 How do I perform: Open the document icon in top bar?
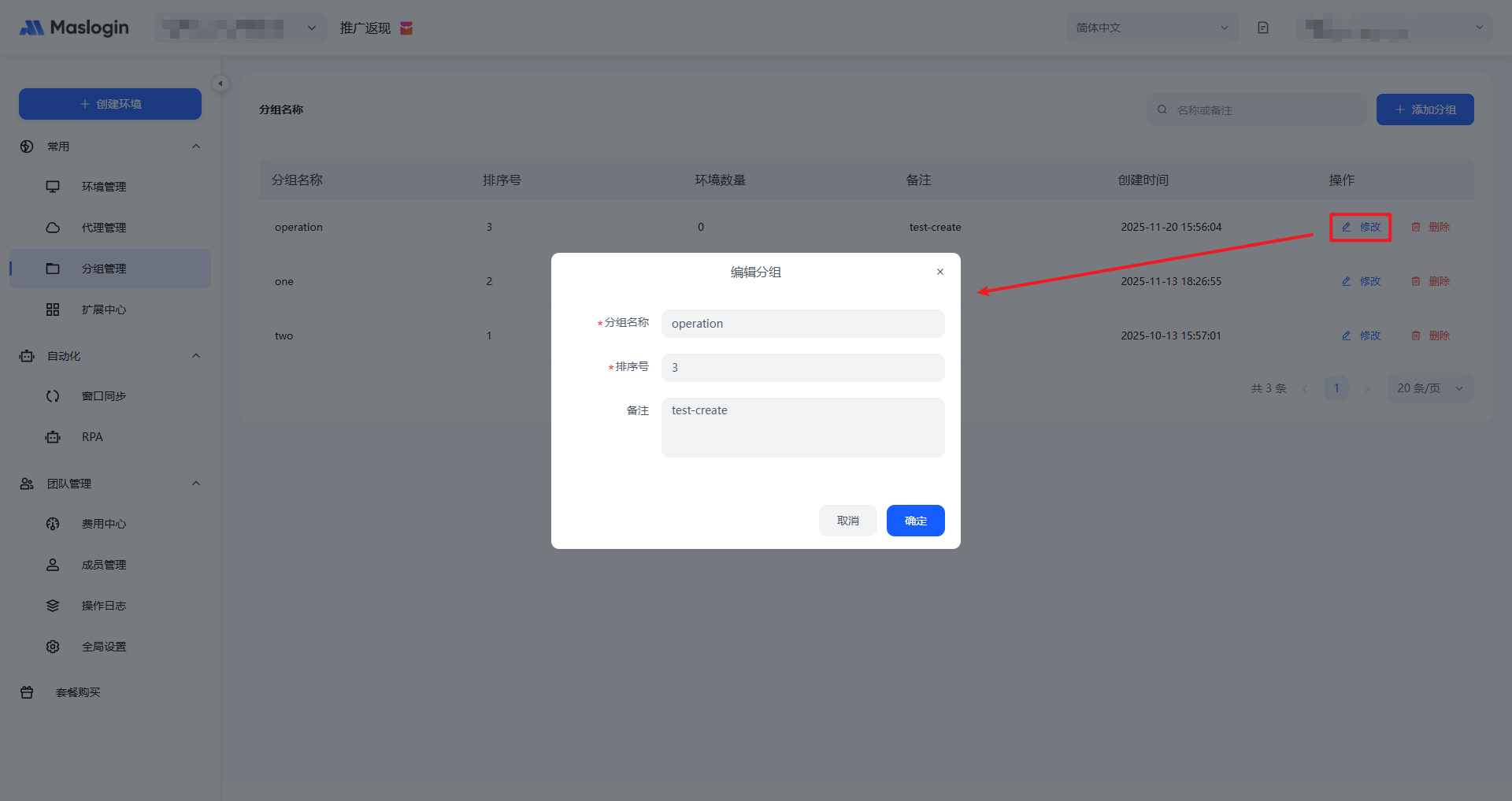pos(1263,28)
